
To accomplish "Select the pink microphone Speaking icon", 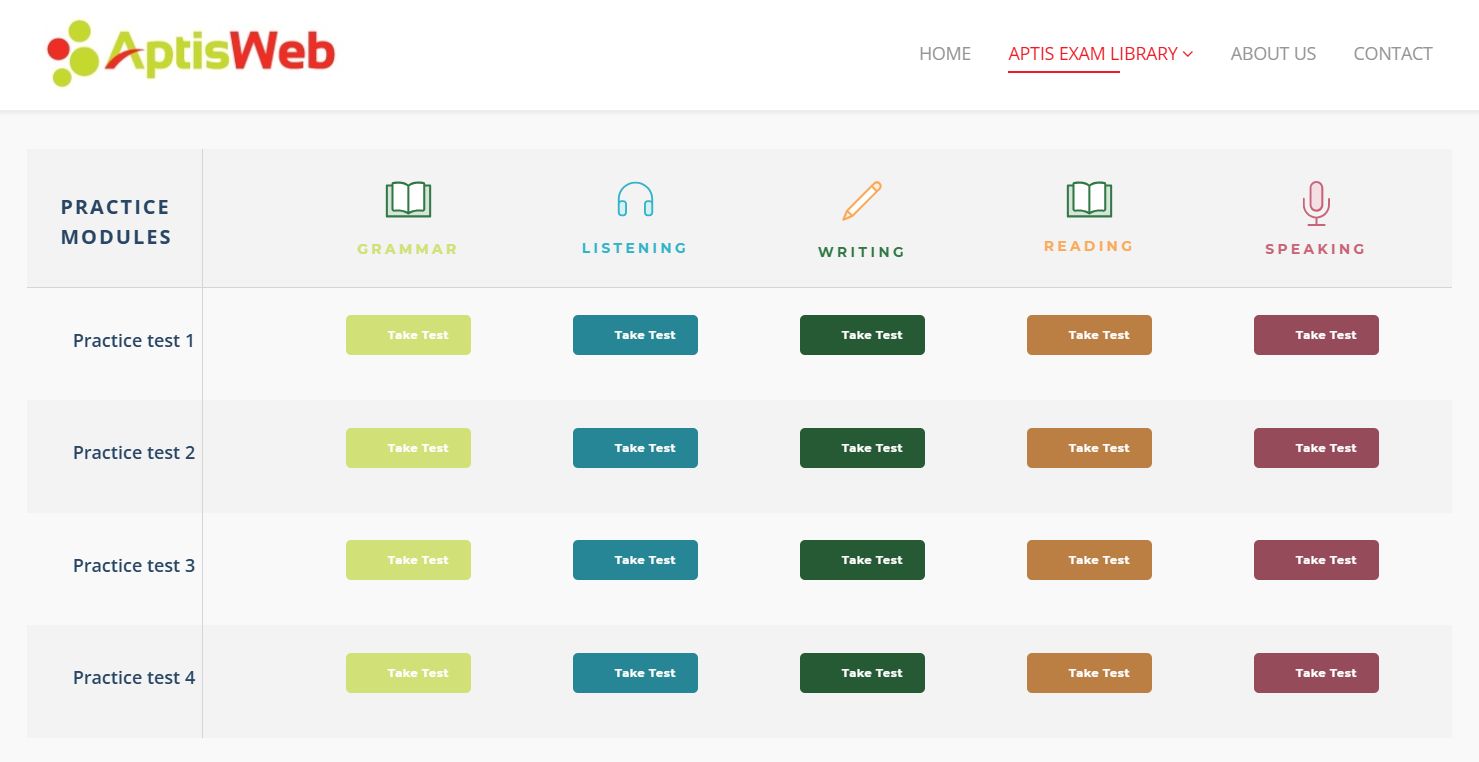I will pos(1315,201).
